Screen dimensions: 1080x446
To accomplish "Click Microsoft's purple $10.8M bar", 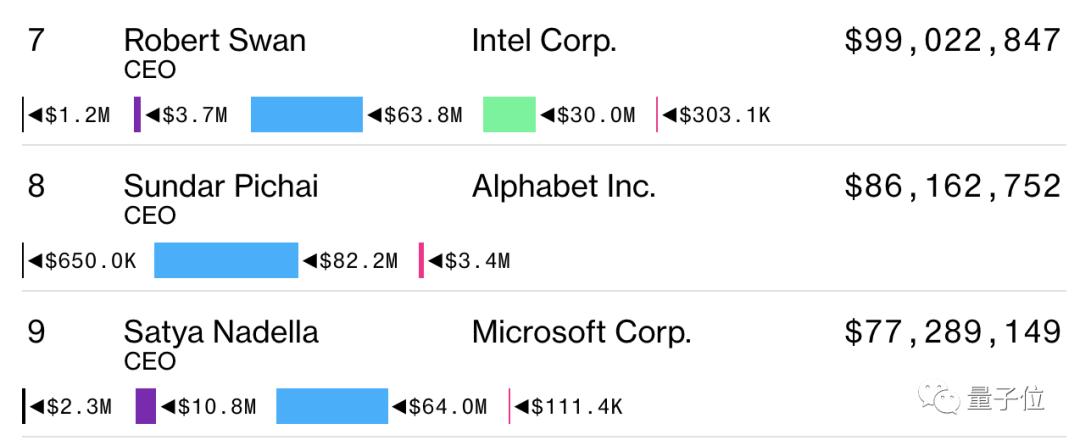I will pos(146,406).
